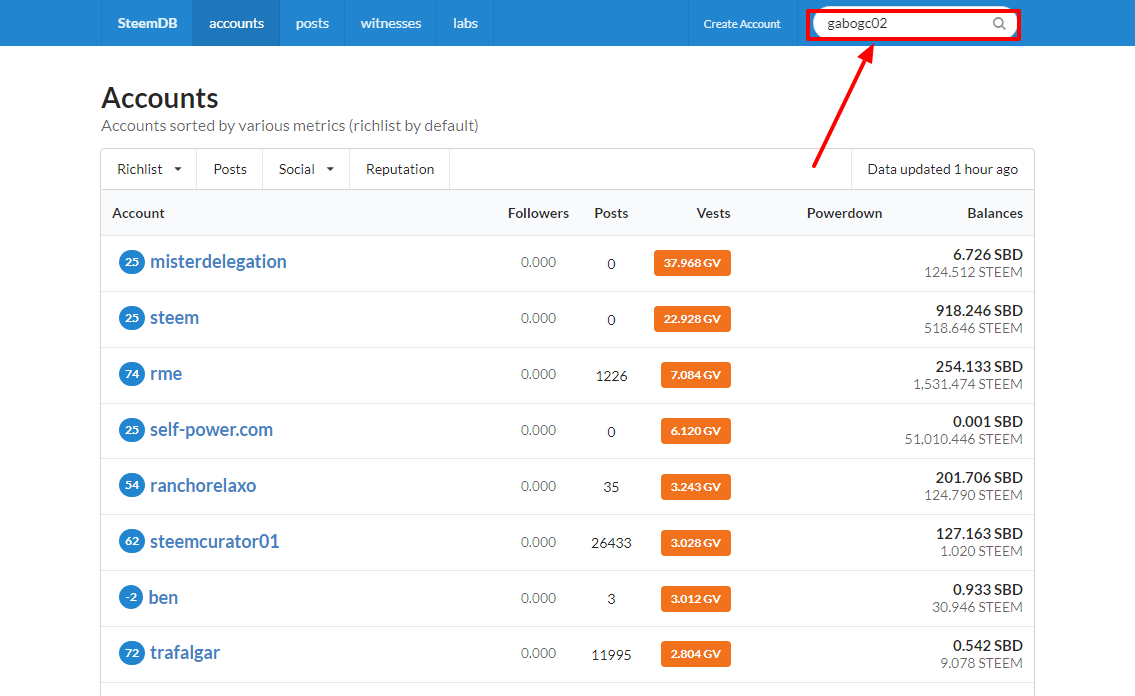This screenshot has height=696, width=1135.
Task: Click the Create Account link
Action: coord(742,24)
